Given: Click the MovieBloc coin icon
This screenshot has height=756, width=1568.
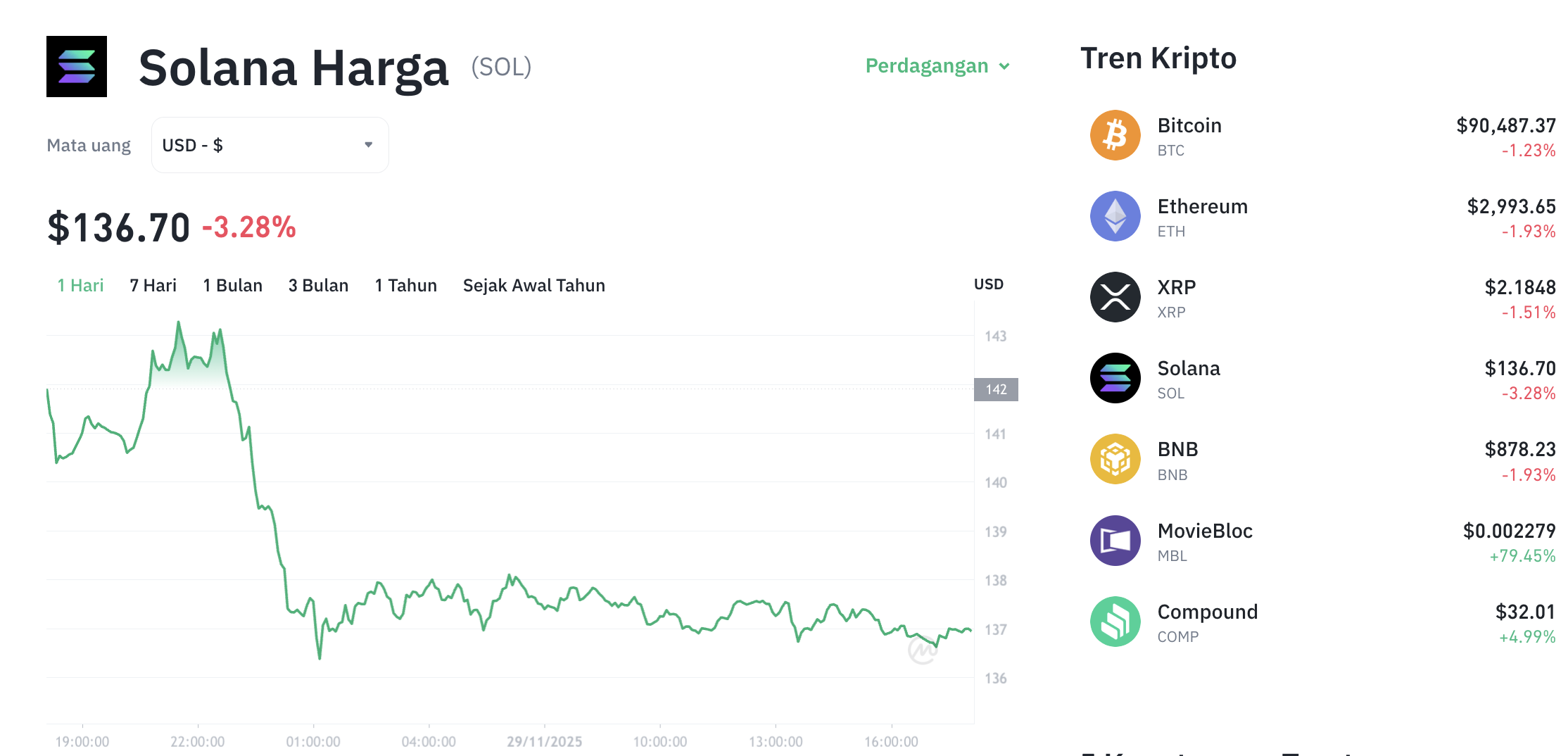Looking at the screenshot, I should [1115, 541].
